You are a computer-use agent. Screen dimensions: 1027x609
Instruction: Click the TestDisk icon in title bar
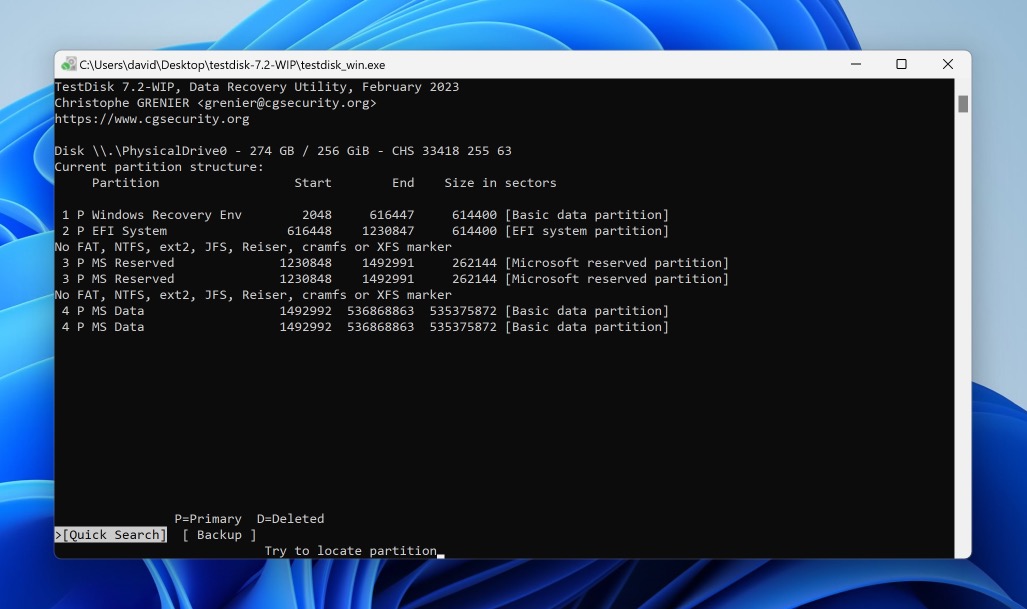(68, 64)
